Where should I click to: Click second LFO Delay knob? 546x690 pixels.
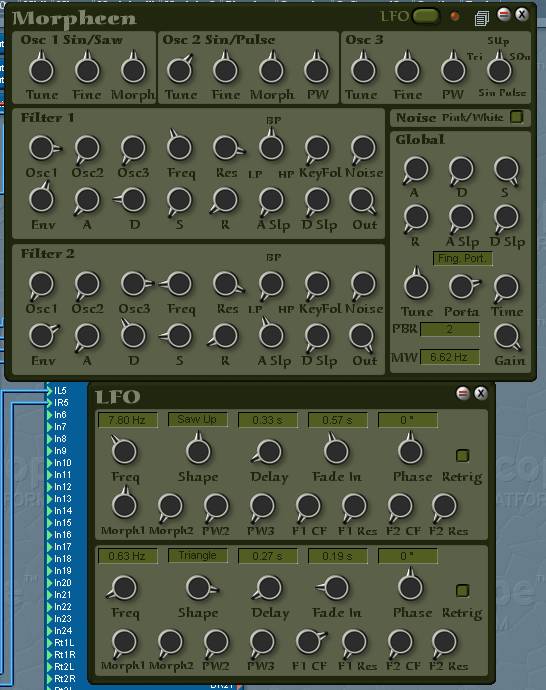pyautogui.click(x=268, y=587)
